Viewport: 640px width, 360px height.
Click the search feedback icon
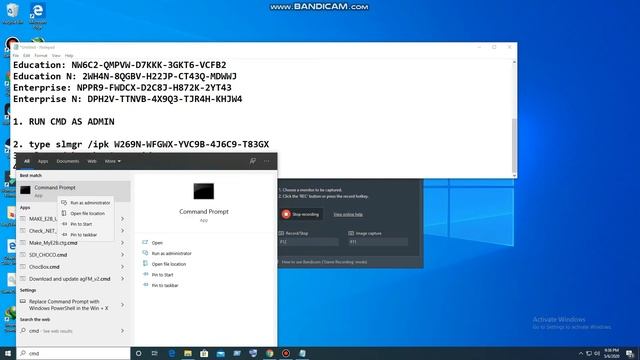[253, 161]
